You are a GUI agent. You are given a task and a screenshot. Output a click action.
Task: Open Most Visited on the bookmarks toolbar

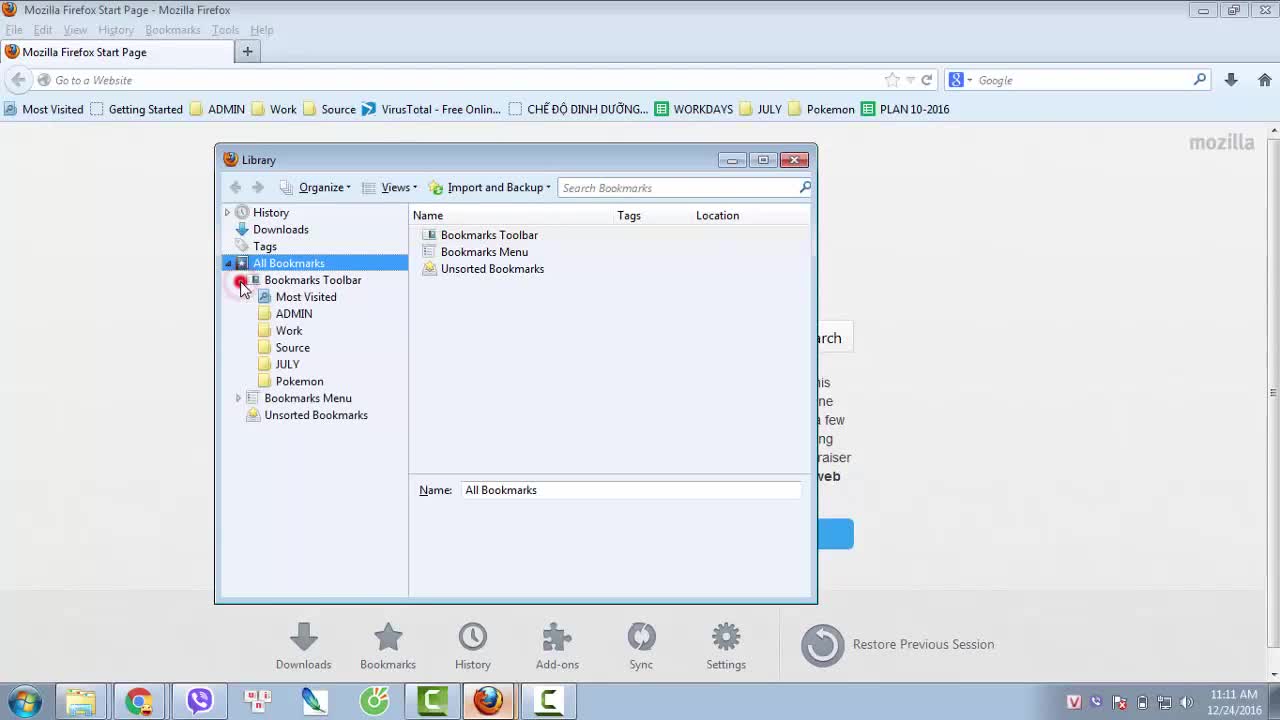click(x=44, y=109)
